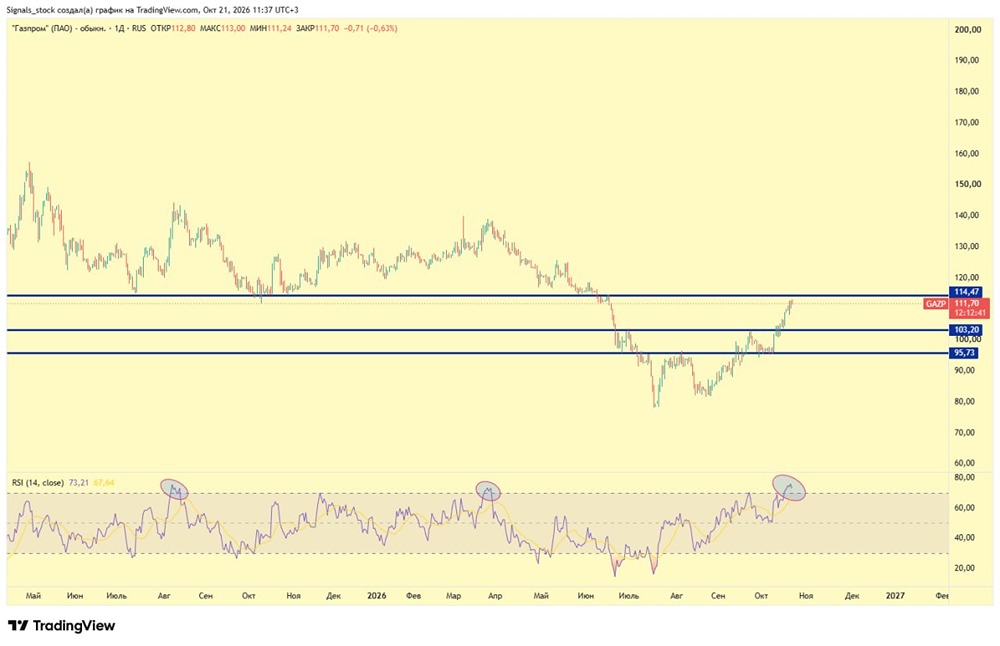Open the RSI (14, close) indicator label
This screenshot has width=1000, height=646.
point(38,483)
